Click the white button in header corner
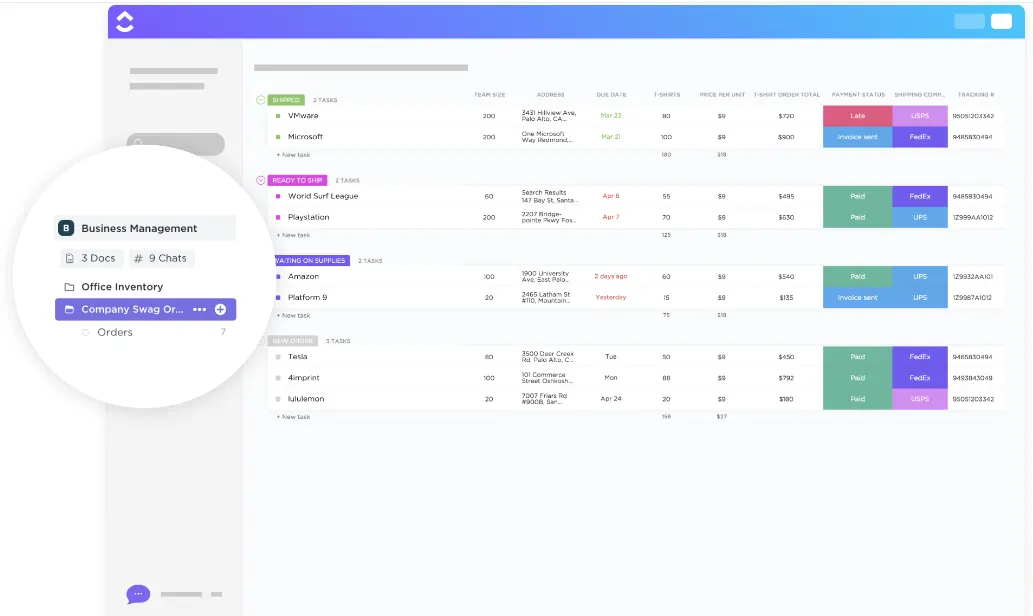Screen dimensions: 1033x616 [1001, 21]
